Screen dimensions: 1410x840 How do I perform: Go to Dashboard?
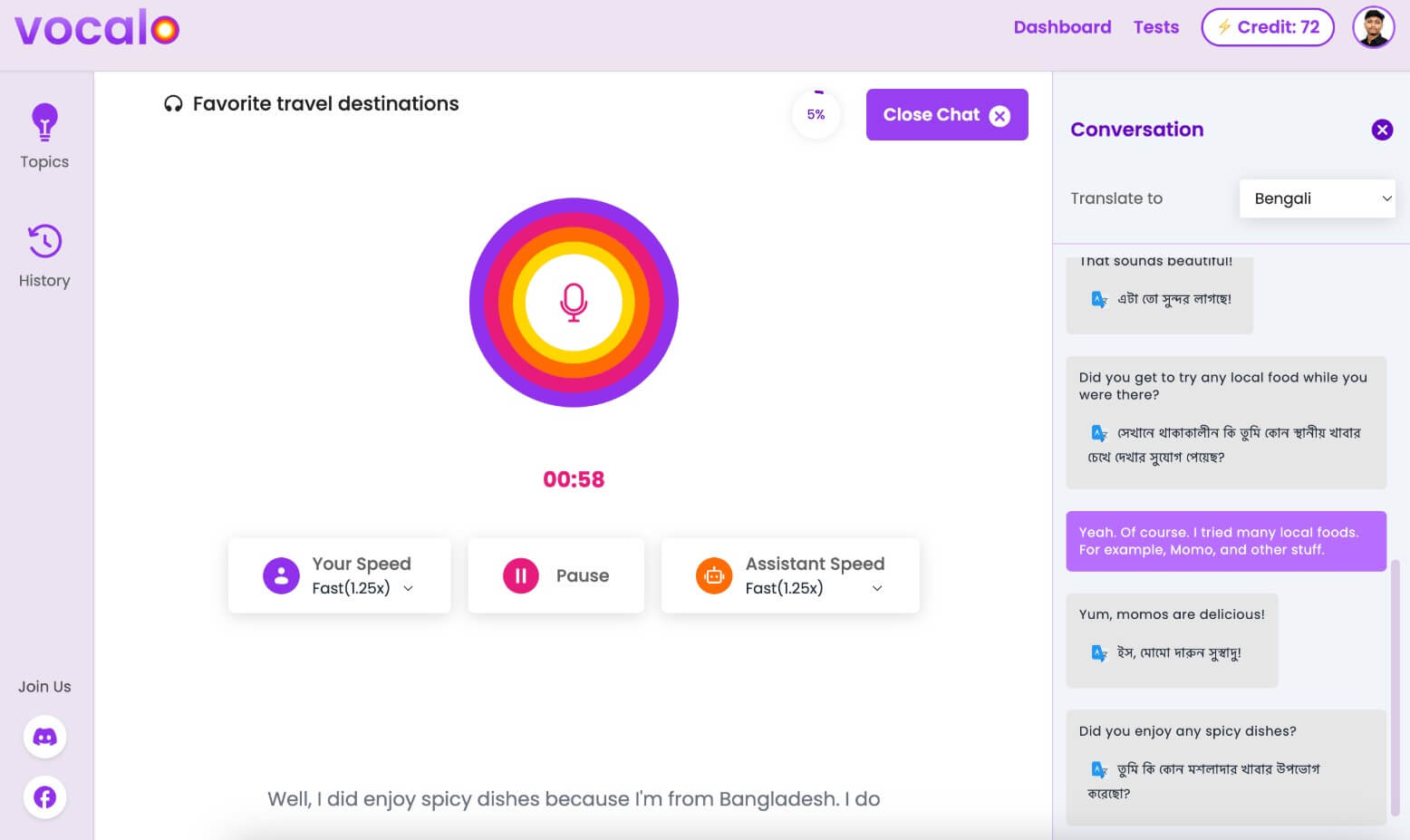point(1062,27)
